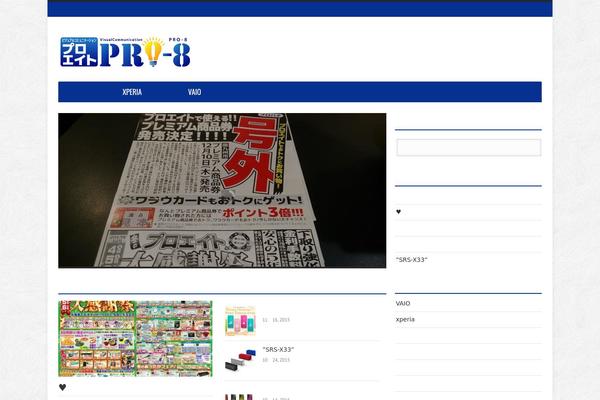Image resolution: width=600 pixels, height=400 pixels.
Task: Select the VAIO category in sidebar
Action: (403, 303)
